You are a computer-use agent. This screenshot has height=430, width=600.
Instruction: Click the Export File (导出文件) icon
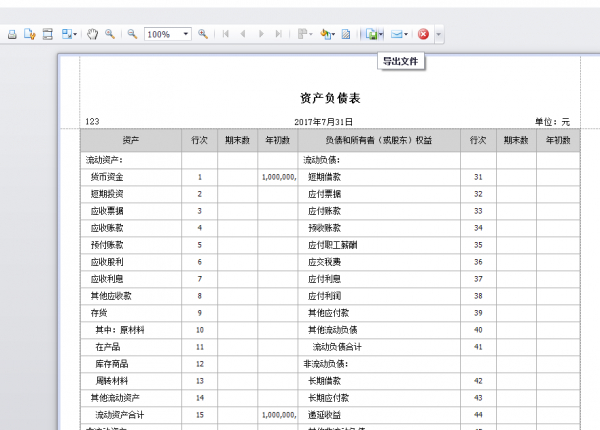[x=371, y=34]
